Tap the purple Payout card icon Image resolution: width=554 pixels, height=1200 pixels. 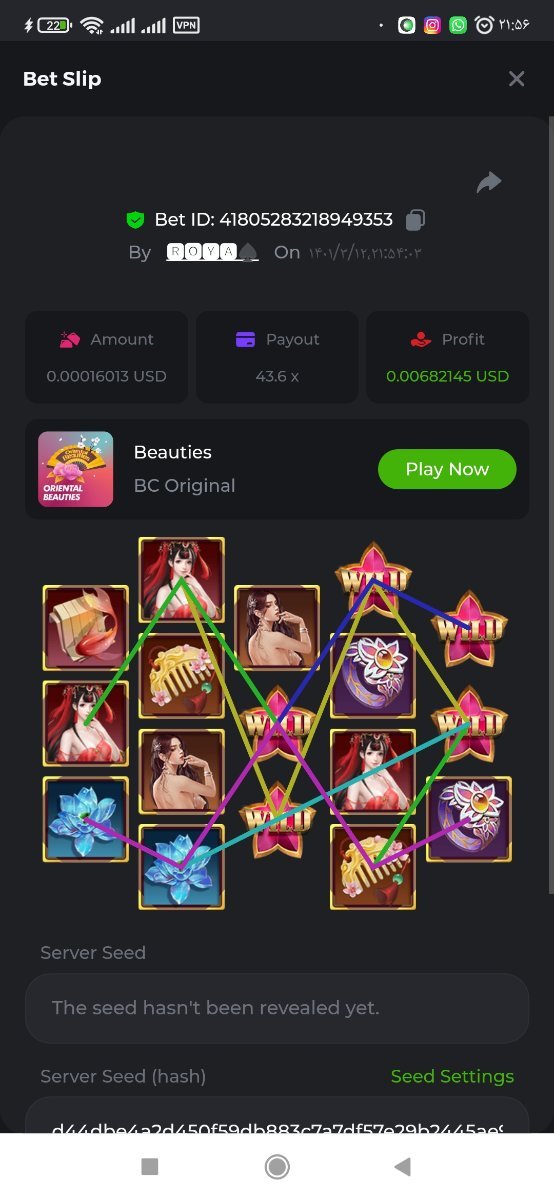245,340
